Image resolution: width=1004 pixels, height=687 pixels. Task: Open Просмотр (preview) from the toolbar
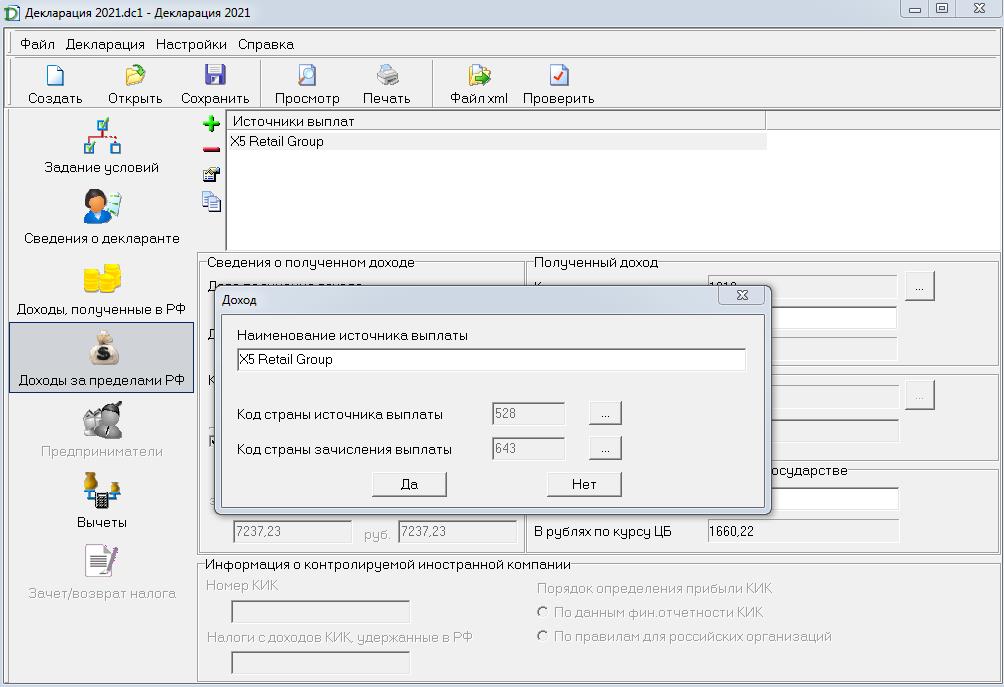(307, 76)
